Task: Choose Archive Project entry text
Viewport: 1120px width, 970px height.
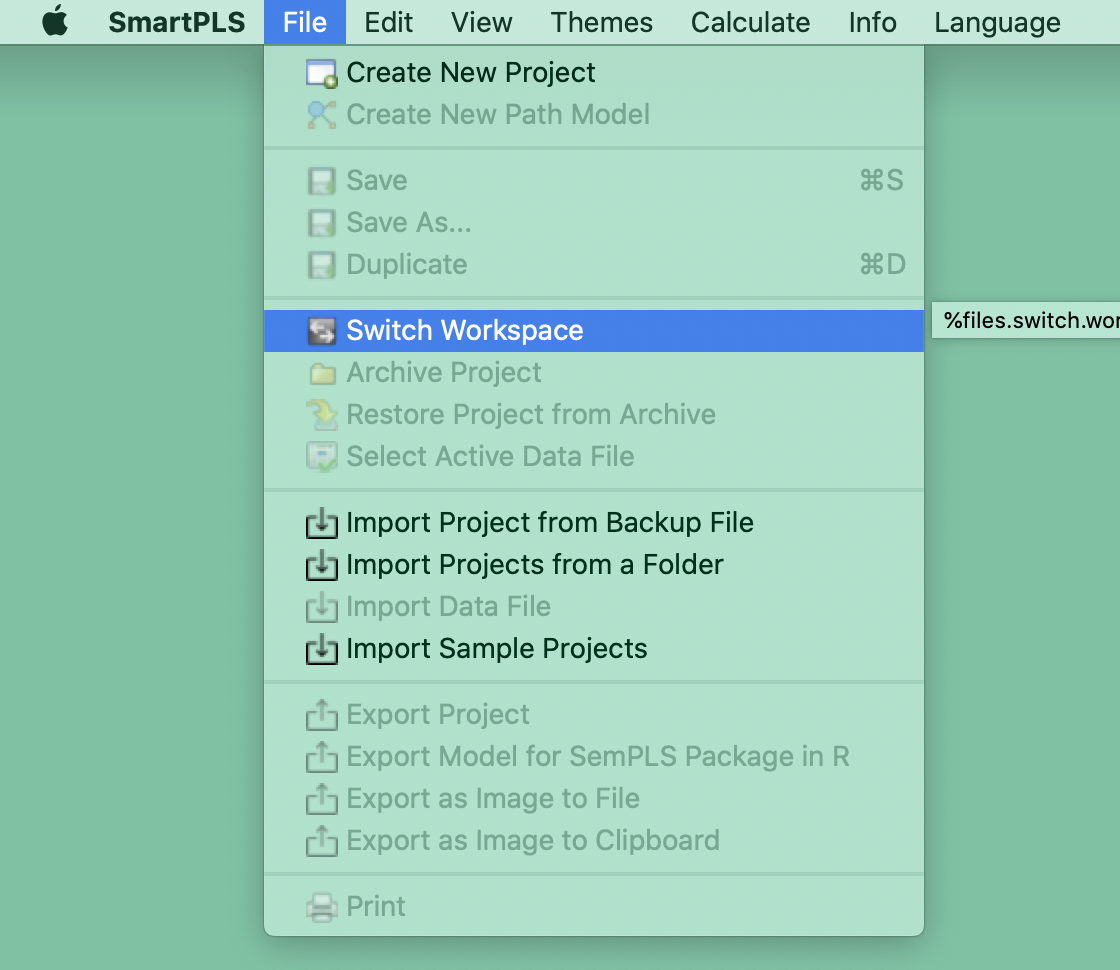Action: (444, 373)
